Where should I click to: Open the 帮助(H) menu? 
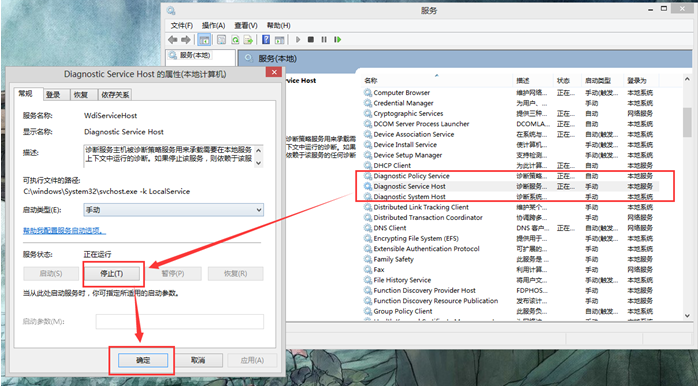click(278, 25)
